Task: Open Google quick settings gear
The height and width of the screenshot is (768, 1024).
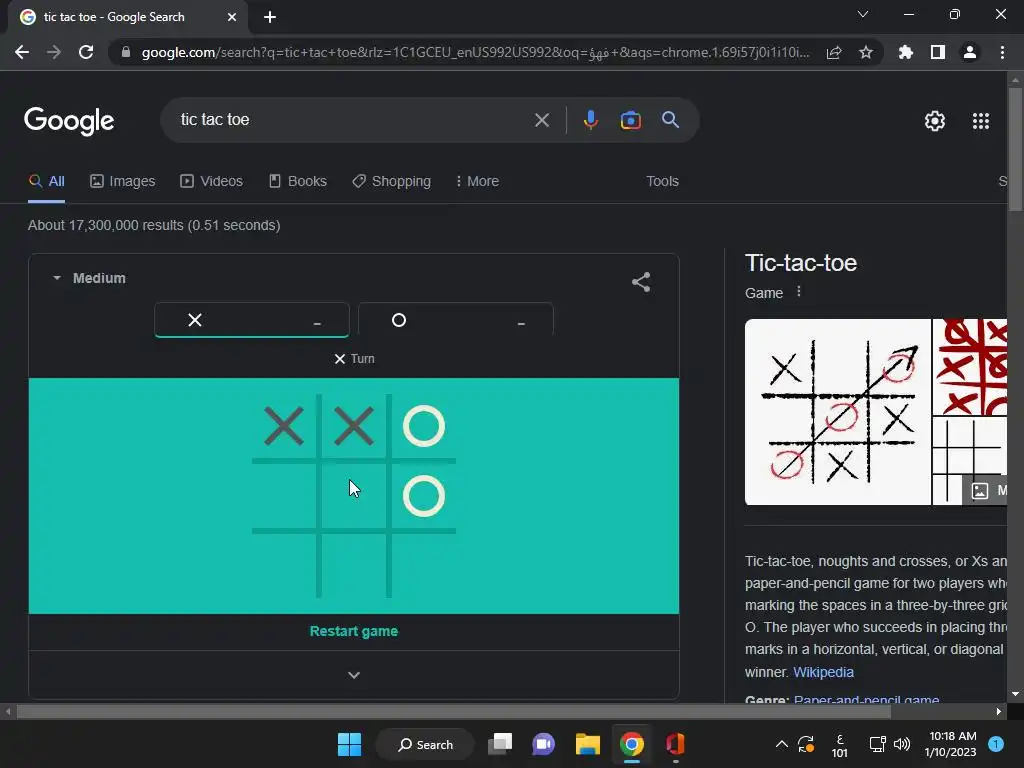Action: [x=935, y=121]
